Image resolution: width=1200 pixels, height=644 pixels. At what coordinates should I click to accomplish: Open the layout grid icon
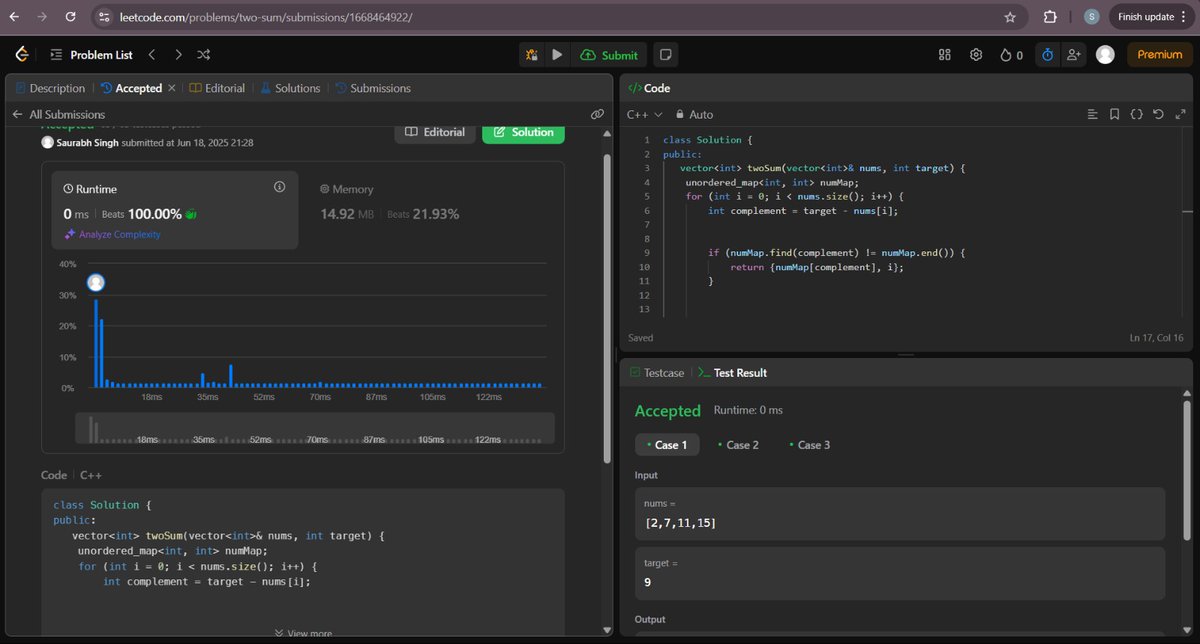(944, 55)
